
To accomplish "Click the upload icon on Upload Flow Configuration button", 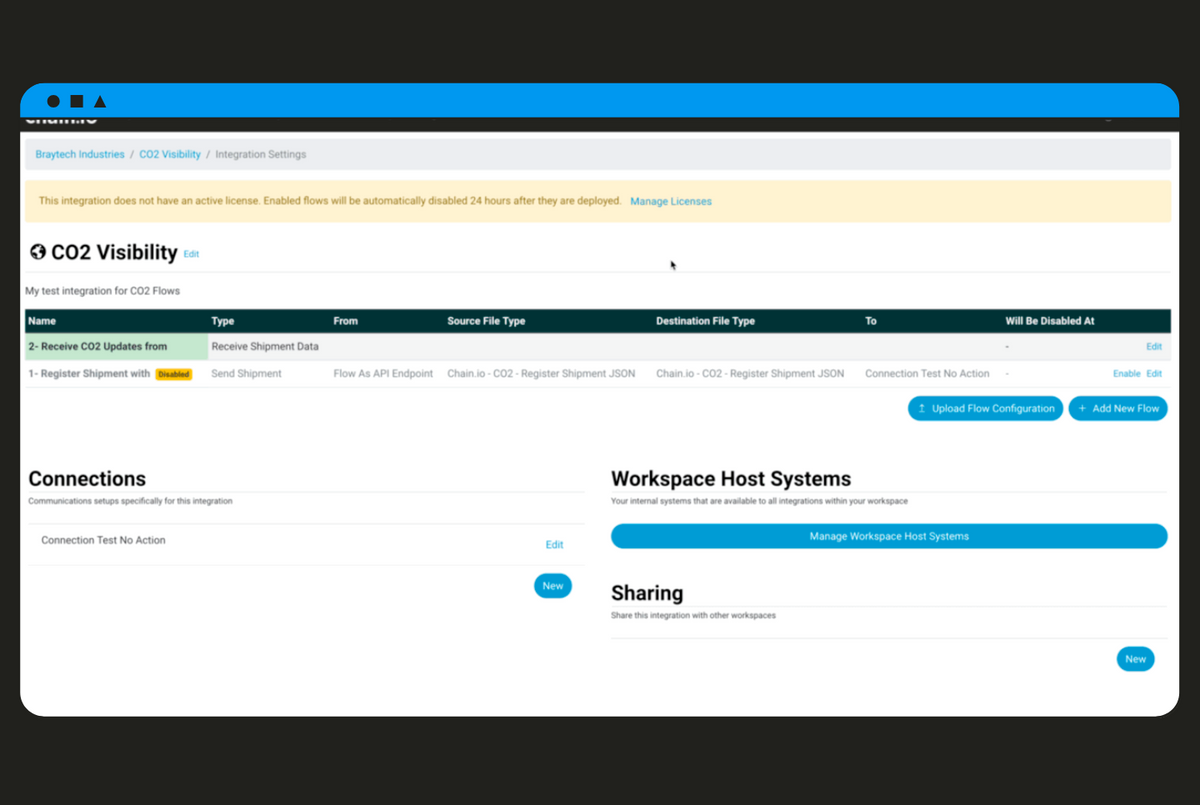I will pos(922,408).
